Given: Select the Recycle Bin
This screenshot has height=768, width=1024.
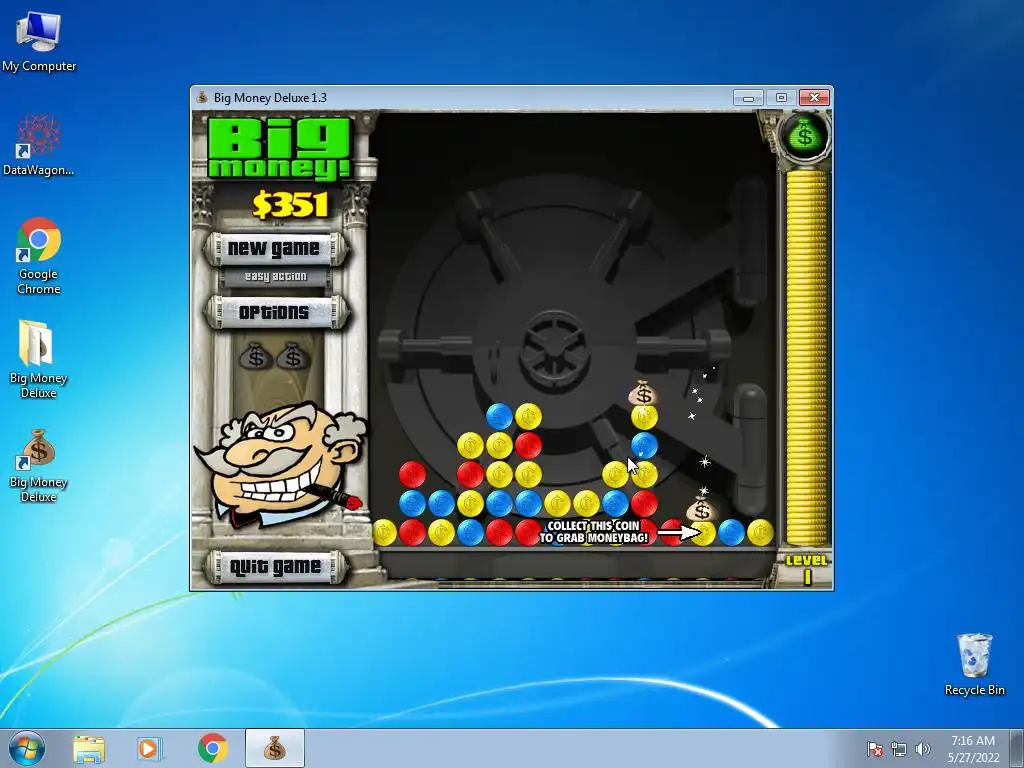Looking at the screenshot, I should point(974,664).
